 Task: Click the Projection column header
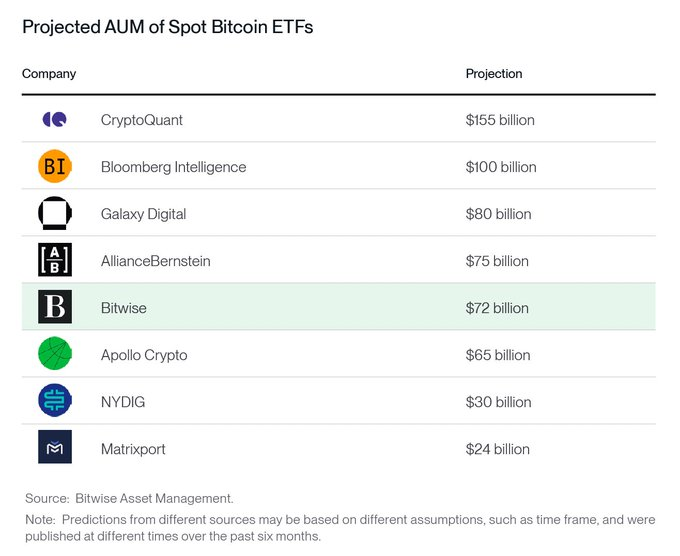[x=494, y=74]
